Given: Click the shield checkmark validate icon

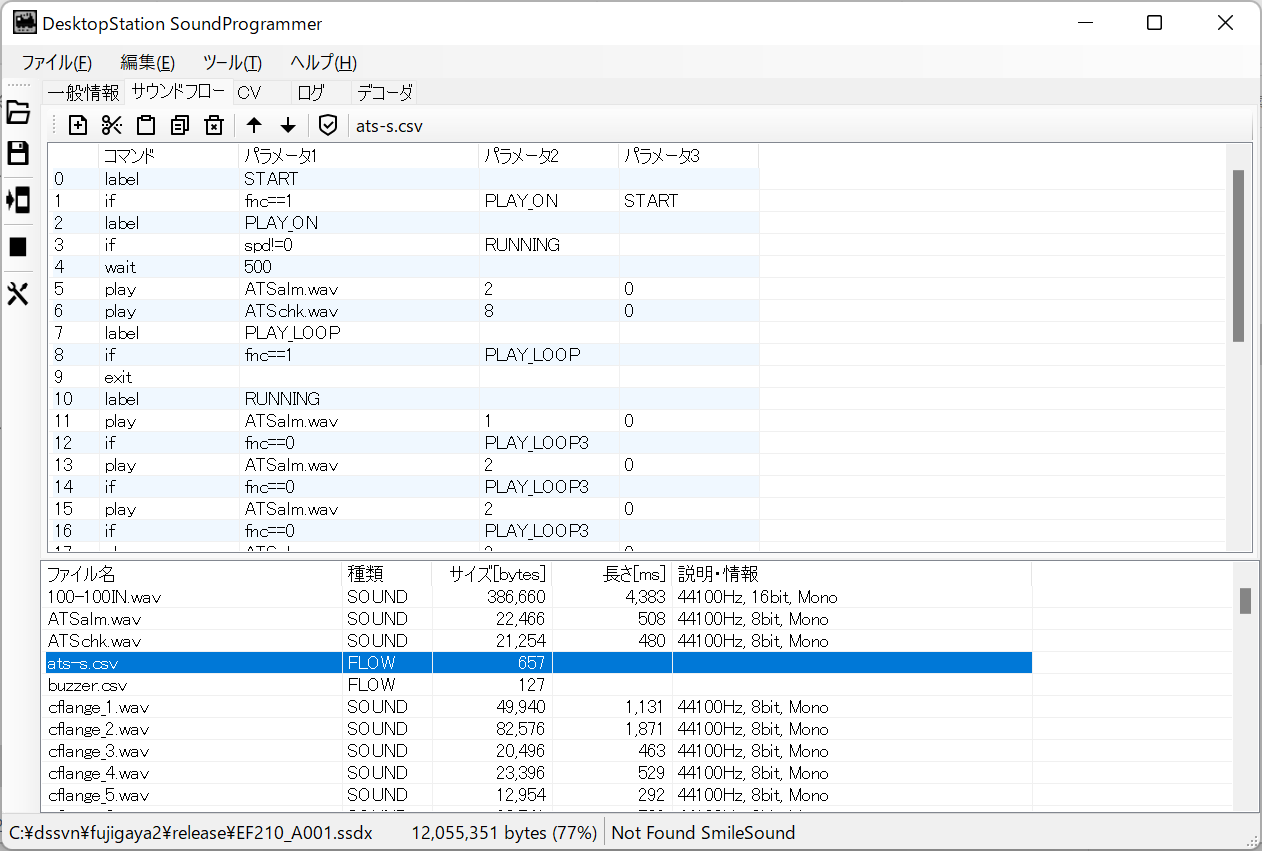Looking at the screenshot, I should pyautogui.click(x=327, y=125).
